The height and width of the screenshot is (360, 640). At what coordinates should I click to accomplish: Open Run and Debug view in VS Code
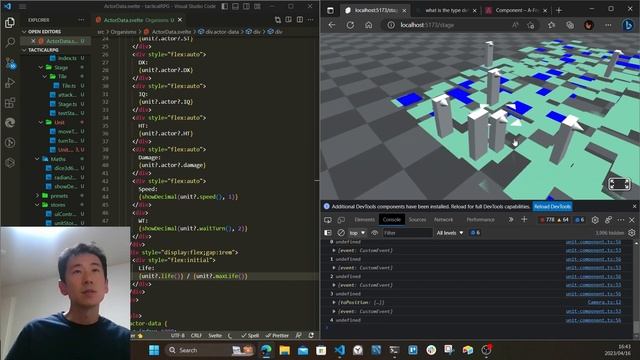(10, 83)
